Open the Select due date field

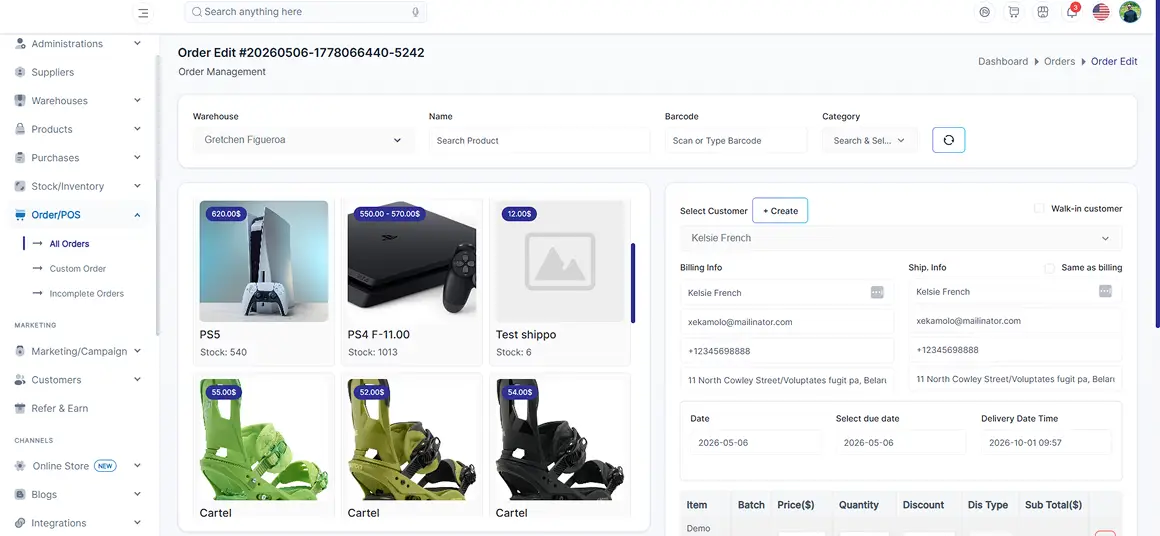click(x=900, y=443)
